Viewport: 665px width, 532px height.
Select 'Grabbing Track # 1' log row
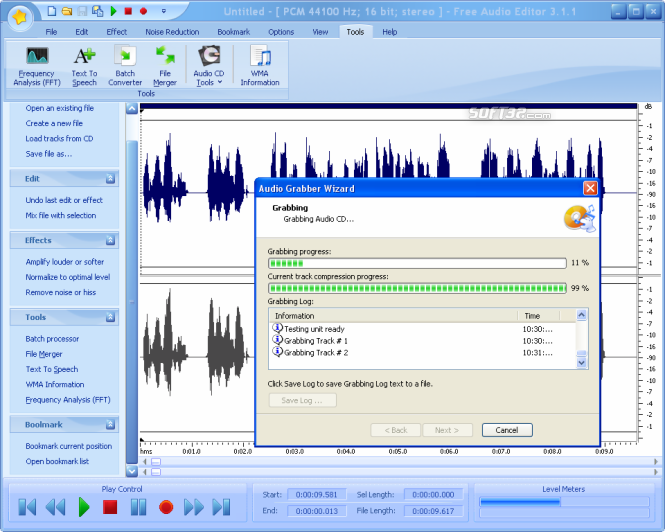click(423, 341)
